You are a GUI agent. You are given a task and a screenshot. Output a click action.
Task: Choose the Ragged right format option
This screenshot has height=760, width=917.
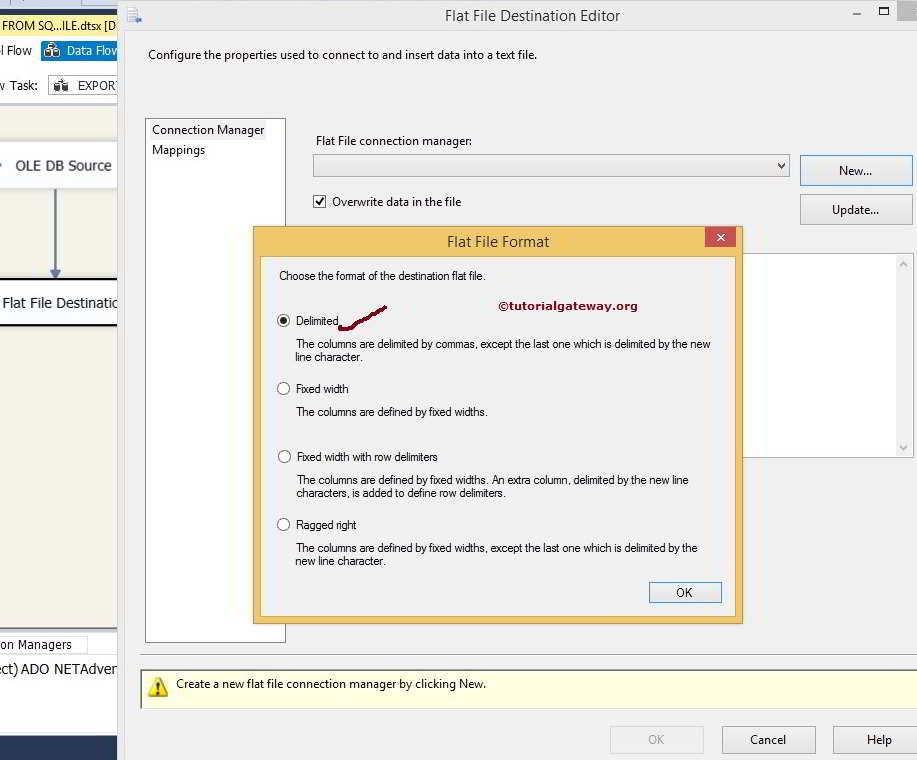point(283,524)
